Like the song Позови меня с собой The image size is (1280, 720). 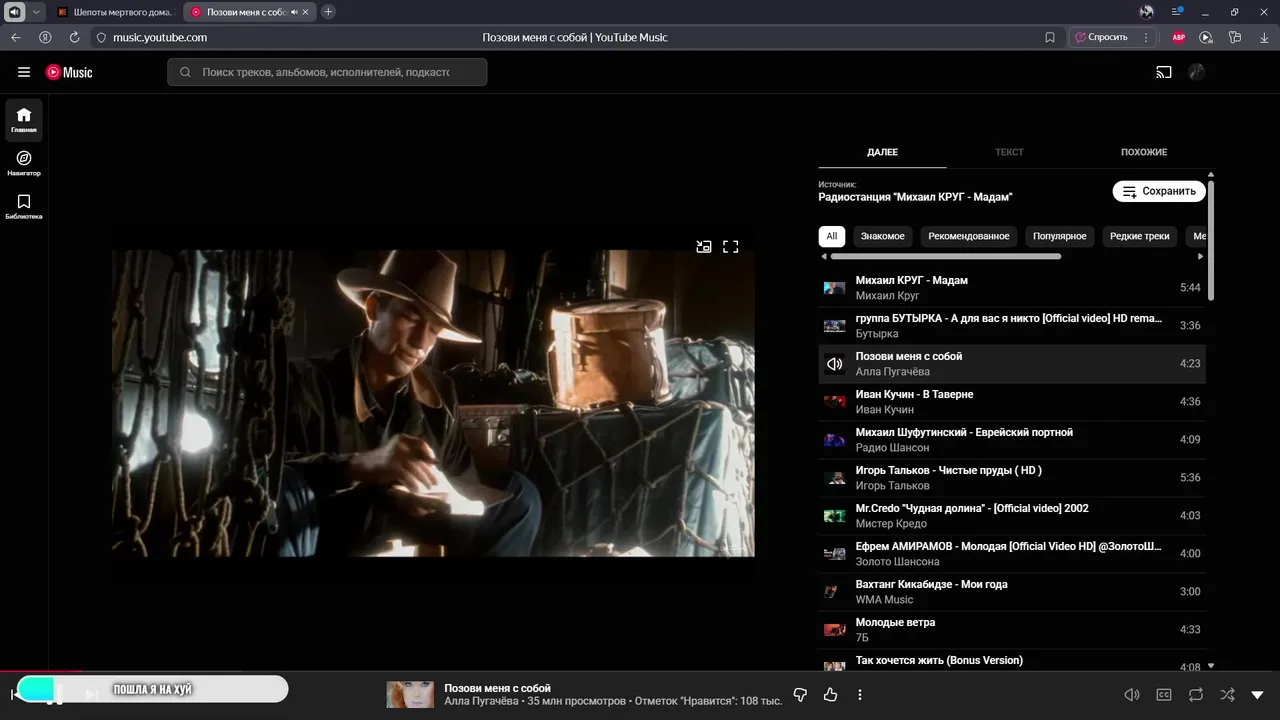(x=830, y=695)
